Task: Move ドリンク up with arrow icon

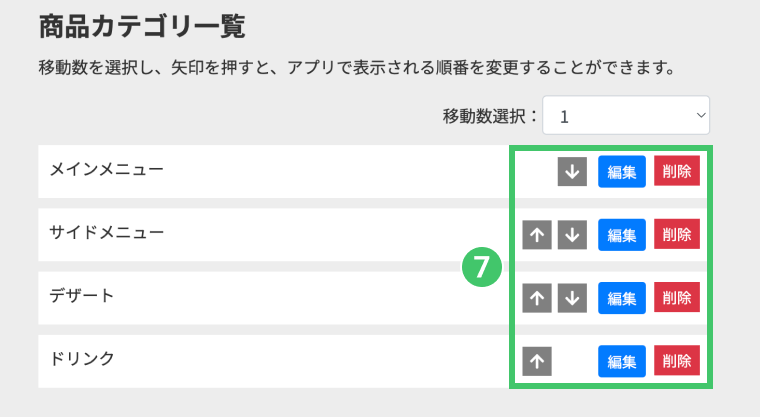Action: (537, 361)
